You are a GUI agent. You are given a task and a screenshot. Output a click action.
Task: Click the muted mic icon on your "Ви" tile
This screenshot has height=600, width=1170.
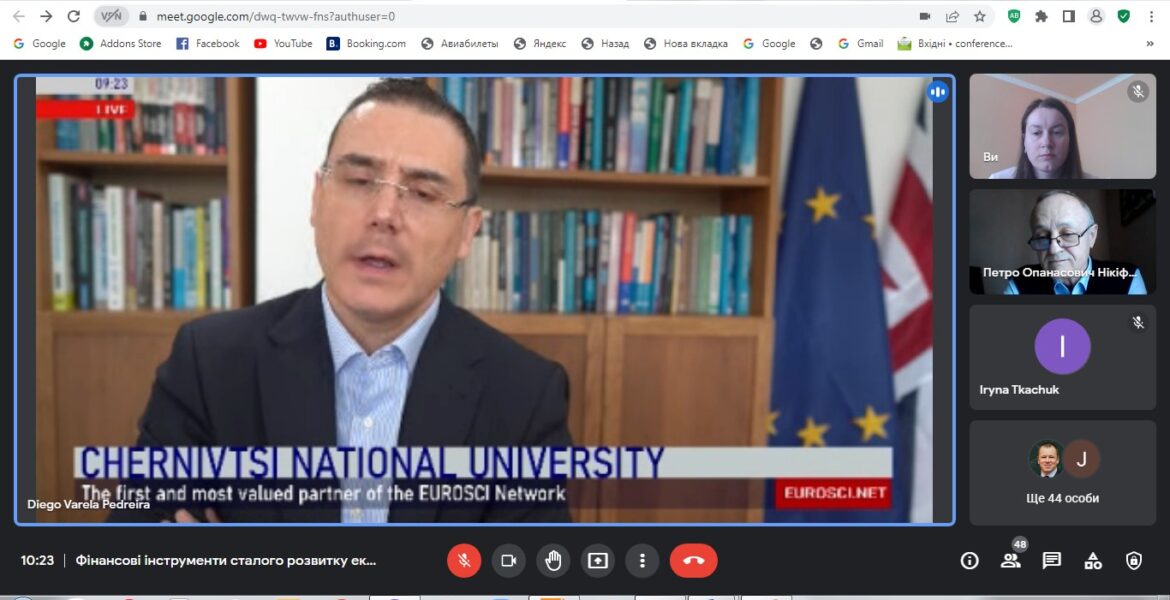point(1138,92)
